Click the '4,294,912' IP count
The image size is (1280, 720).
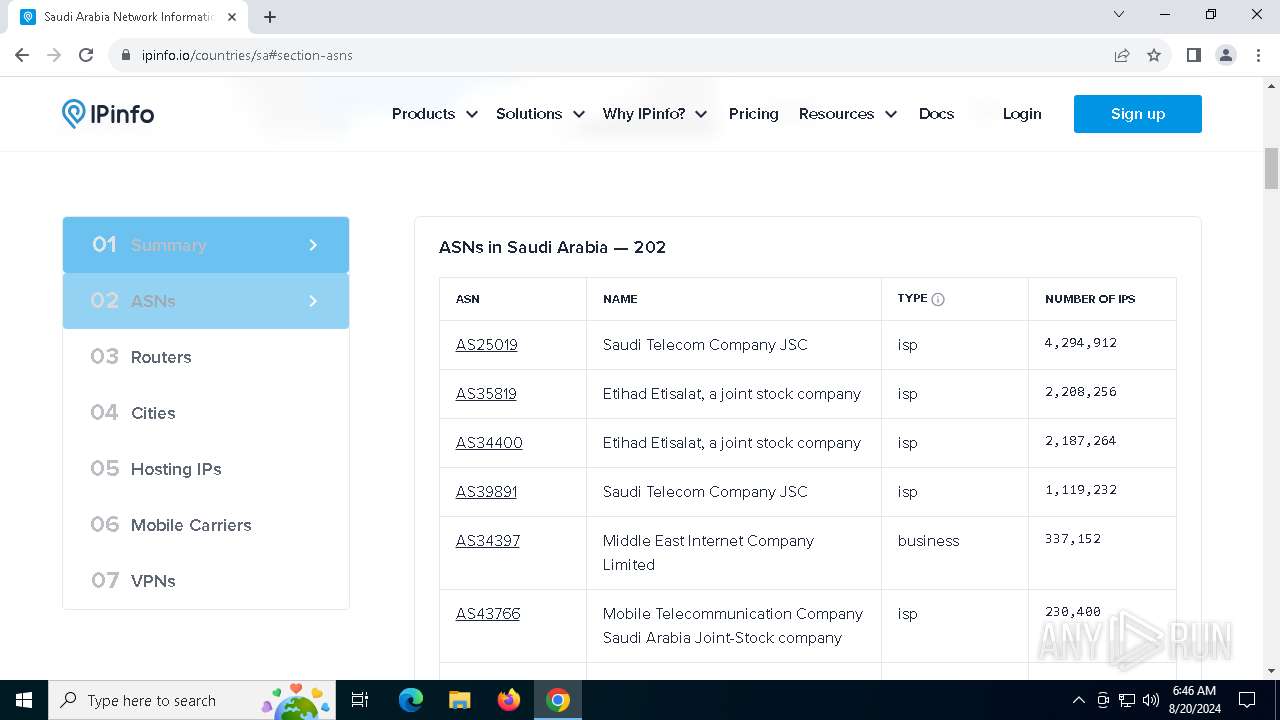coord(1081,343)
